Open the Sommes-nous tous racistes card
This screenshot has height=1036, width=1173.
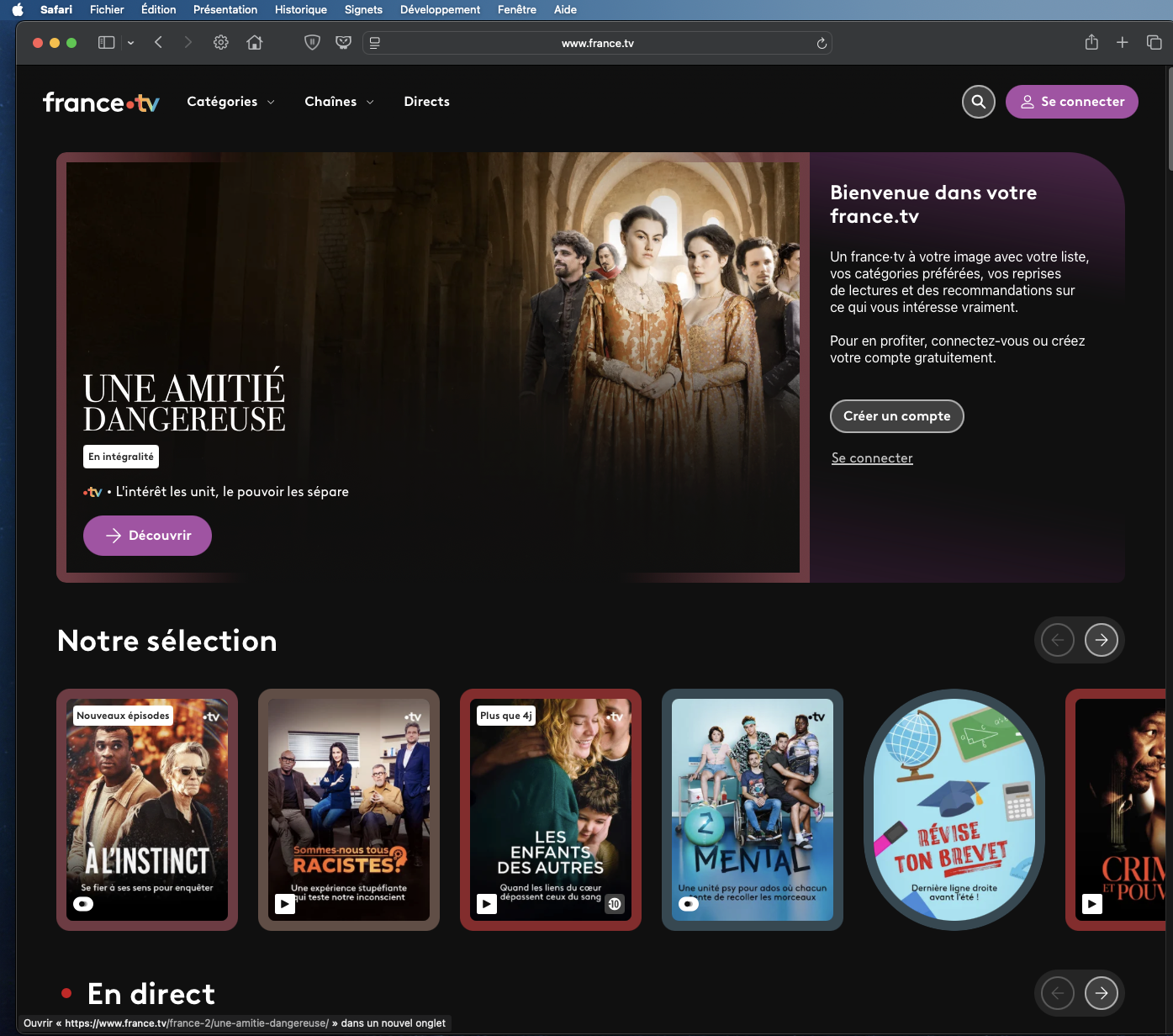point(349,810)
